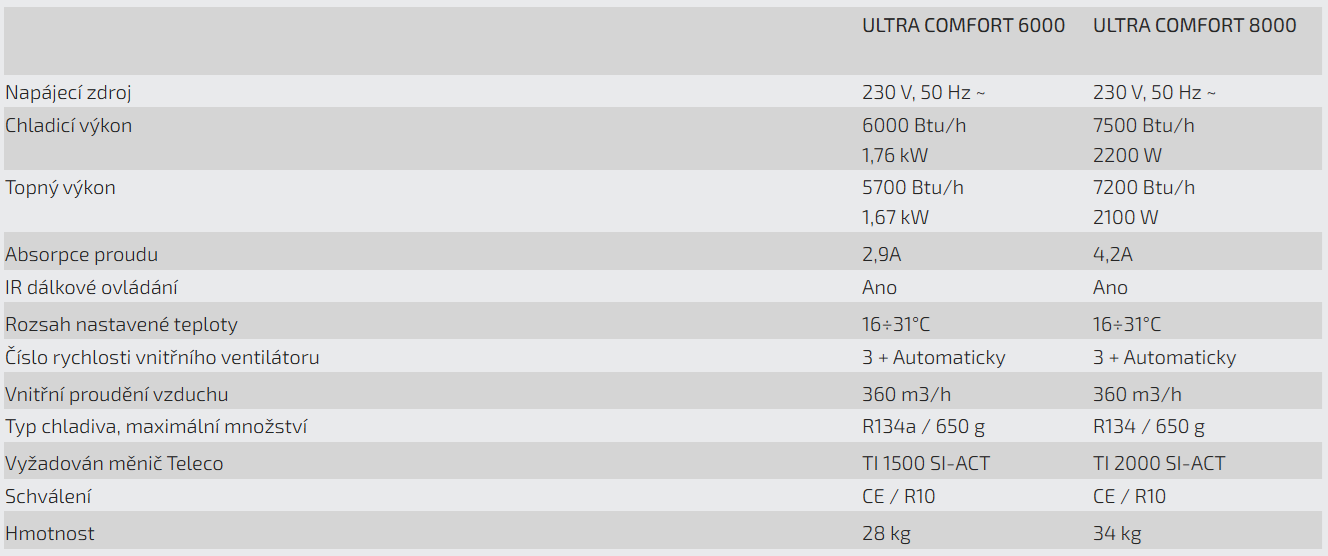Click the IR dálkové ovládání label
The image size is (1328, 556).
[x=91, y=288]
